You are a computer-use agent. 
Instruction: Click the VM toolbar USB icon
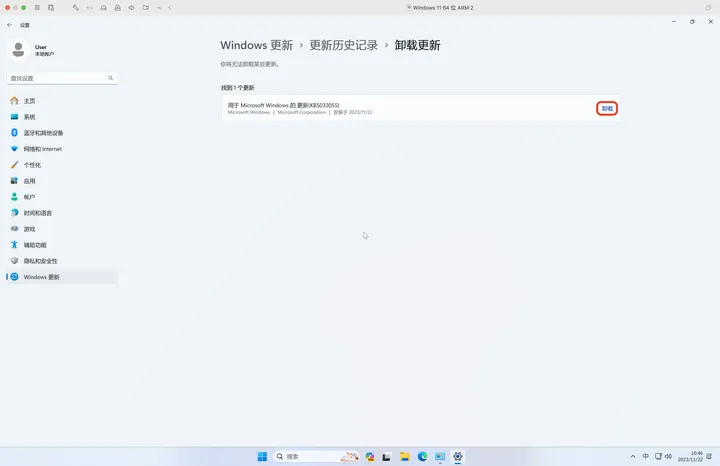pos(159,7)
